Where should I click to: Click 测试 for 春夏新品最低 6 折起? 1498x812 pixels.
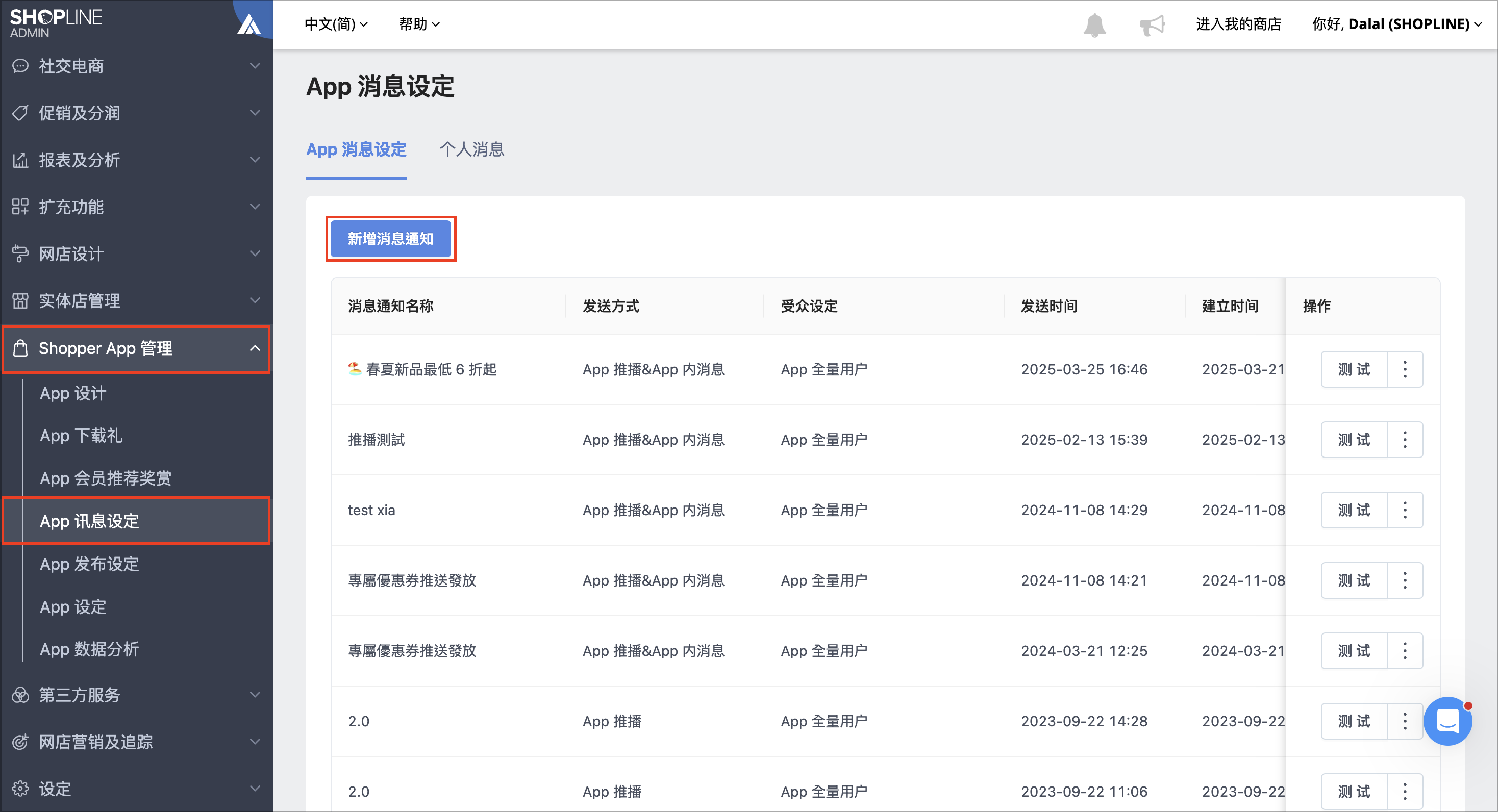tap(1354, 370)
